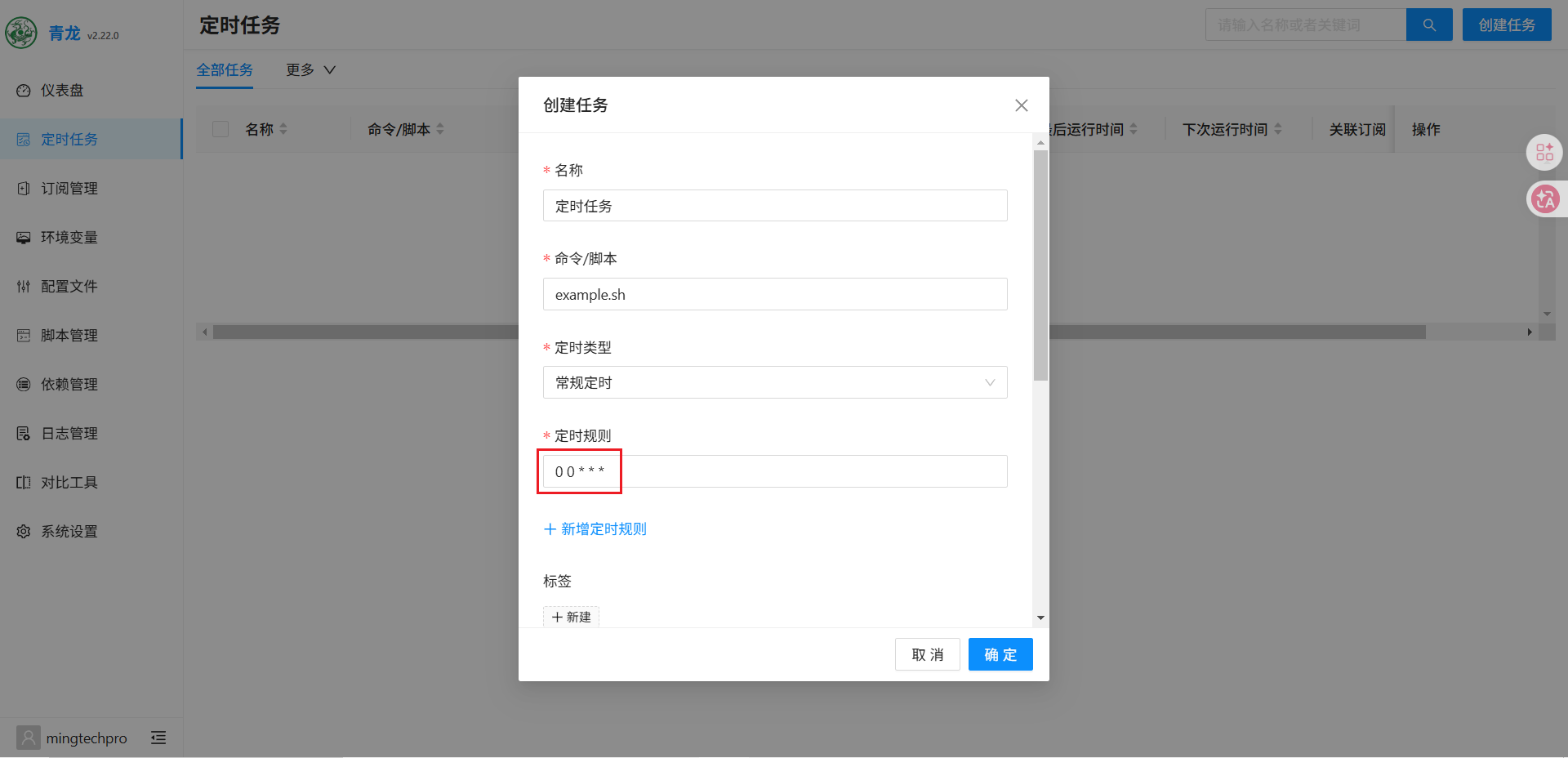
Task: Tick the select-all checkbox in table header
Action: (220, 129)
